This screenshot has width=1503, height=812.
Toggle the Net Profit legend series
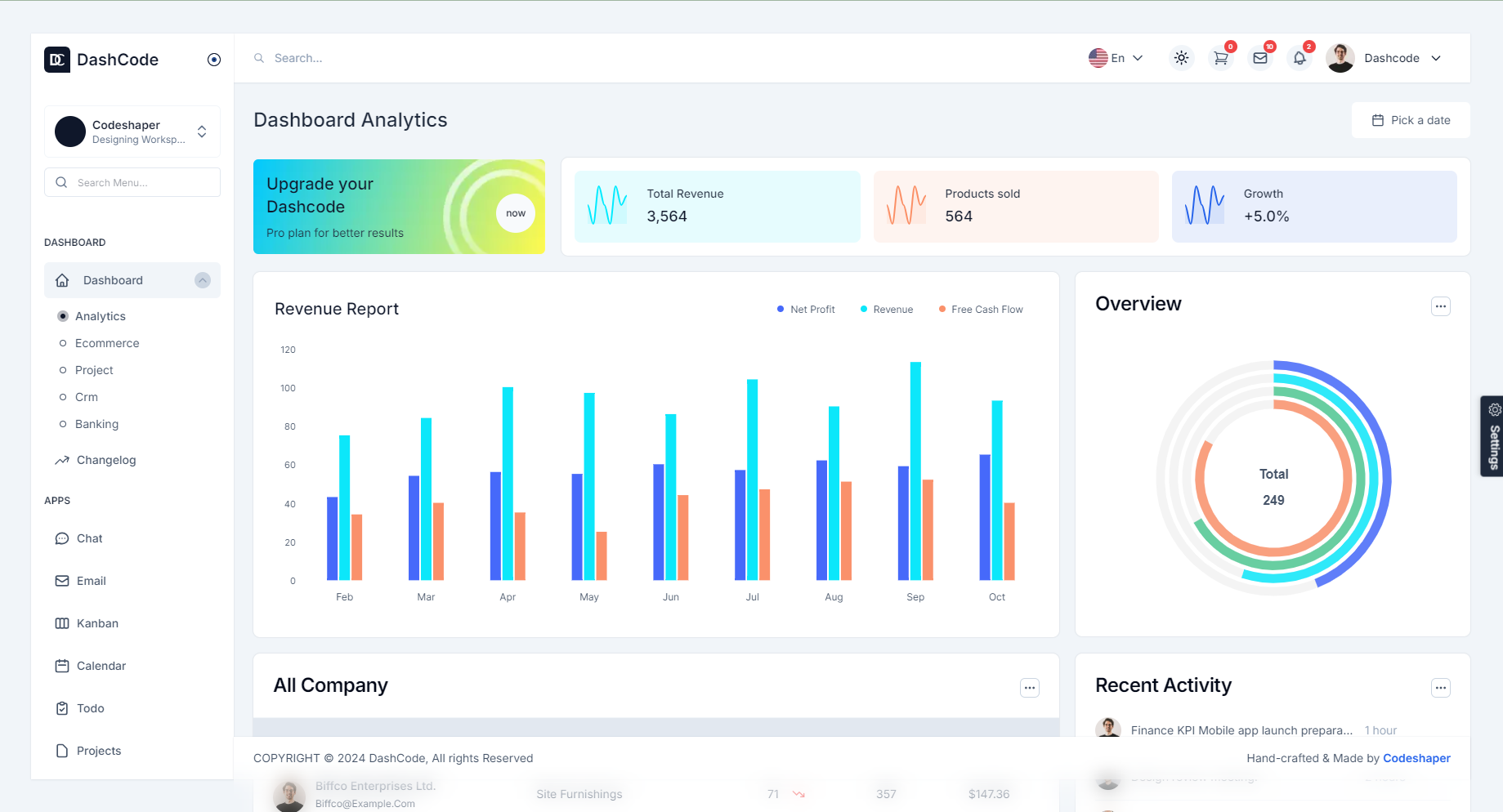(x=806, y=310)
